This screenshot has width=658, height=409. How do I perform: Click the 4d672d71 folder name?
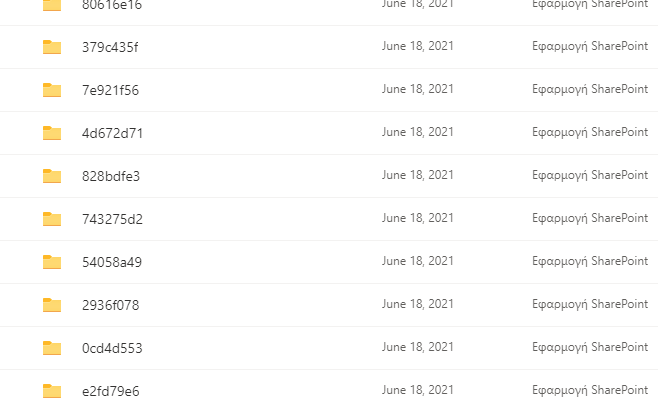112,133
